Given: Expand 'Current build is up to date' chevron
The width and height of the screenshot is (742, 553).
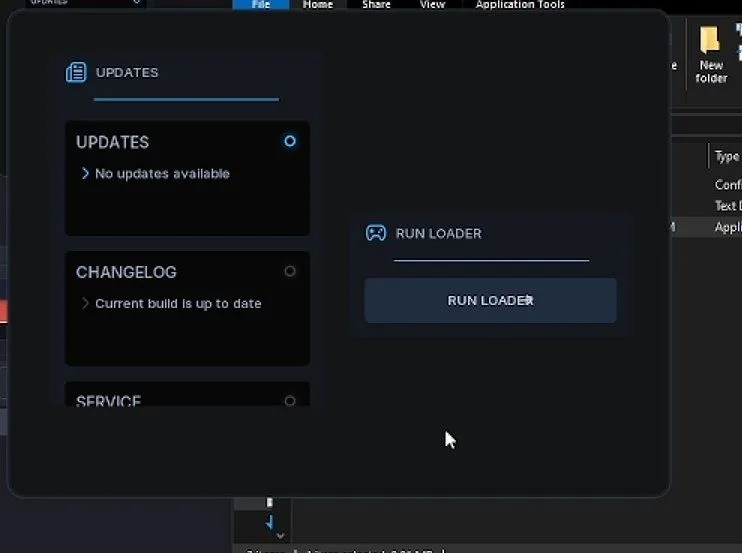Looking at the screenshot, I should (x=85, y=303).
